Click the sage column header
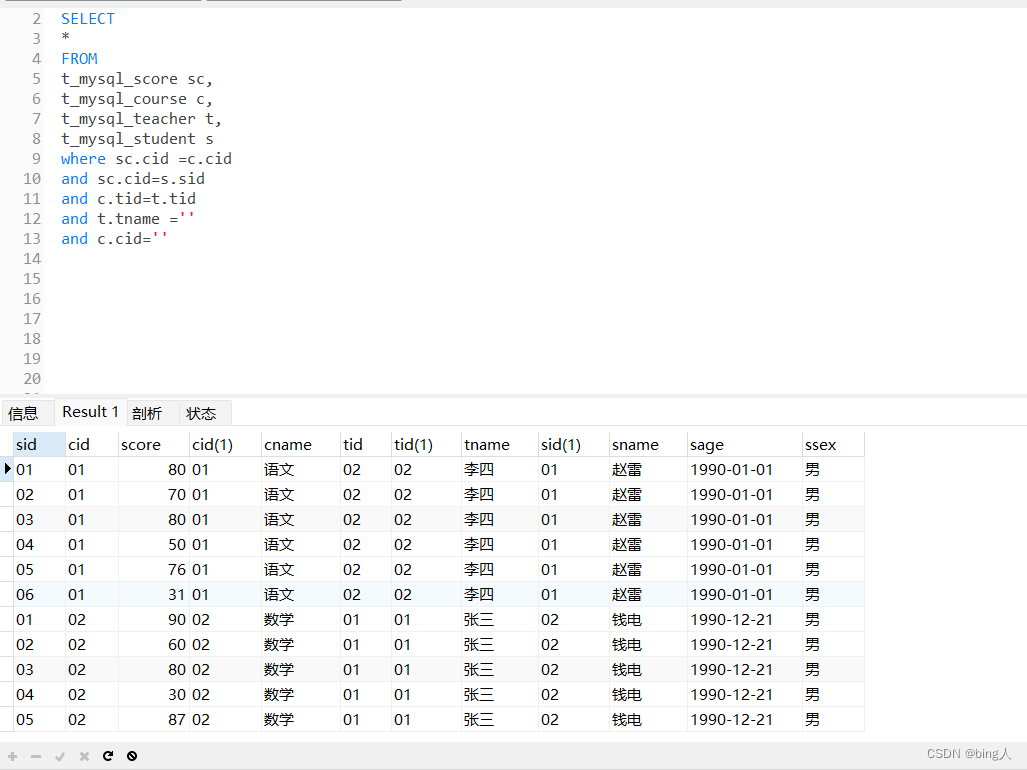 [705, 444]
